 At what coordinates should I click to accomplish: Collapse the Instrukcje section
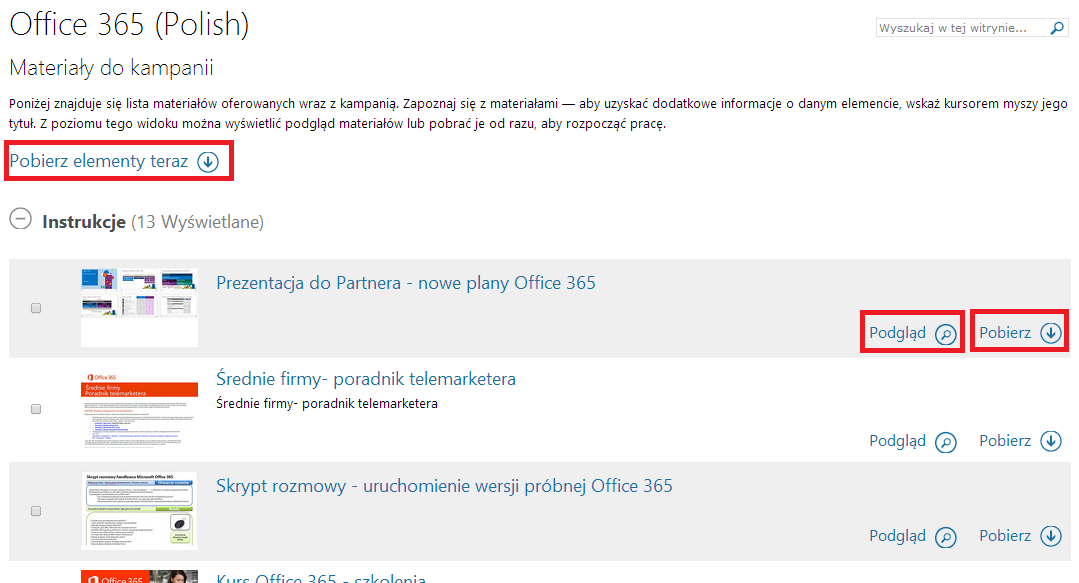click(x=21, y=220)
